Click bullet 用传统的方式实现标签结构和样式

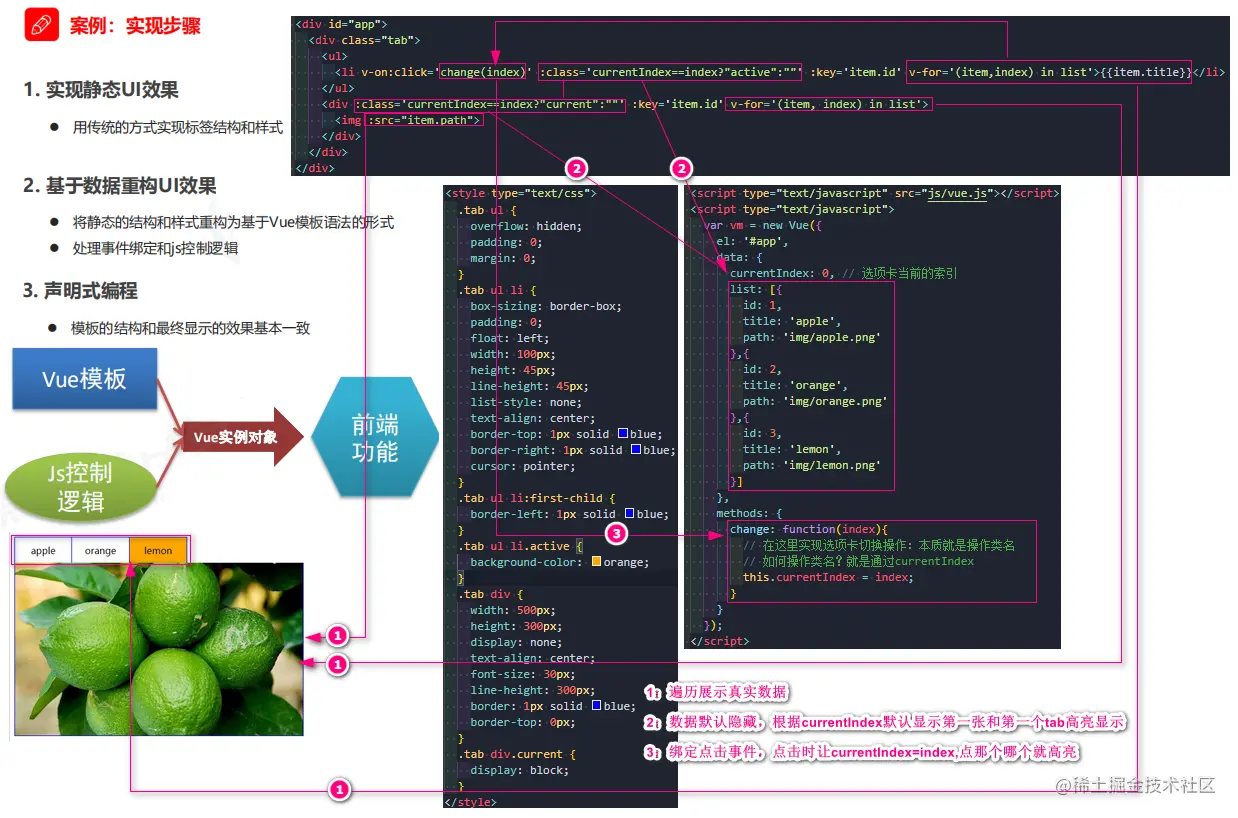click(x=178, y=128)
